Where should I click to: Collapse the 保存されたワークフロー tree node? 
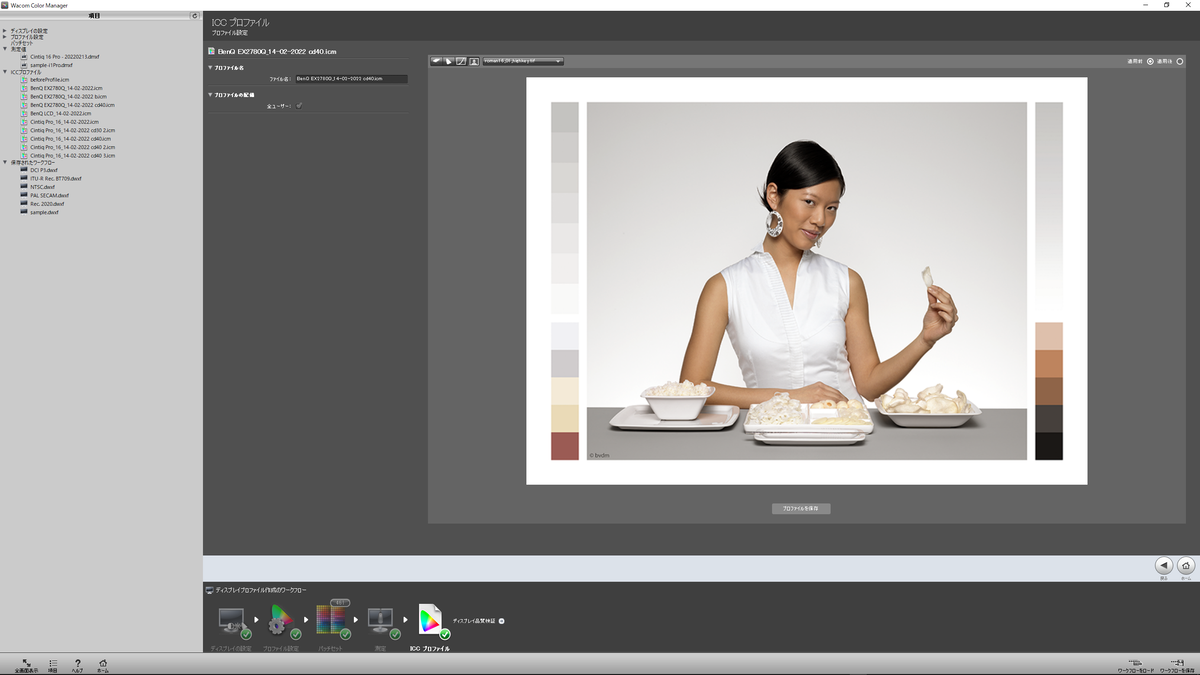pos(4,162)
